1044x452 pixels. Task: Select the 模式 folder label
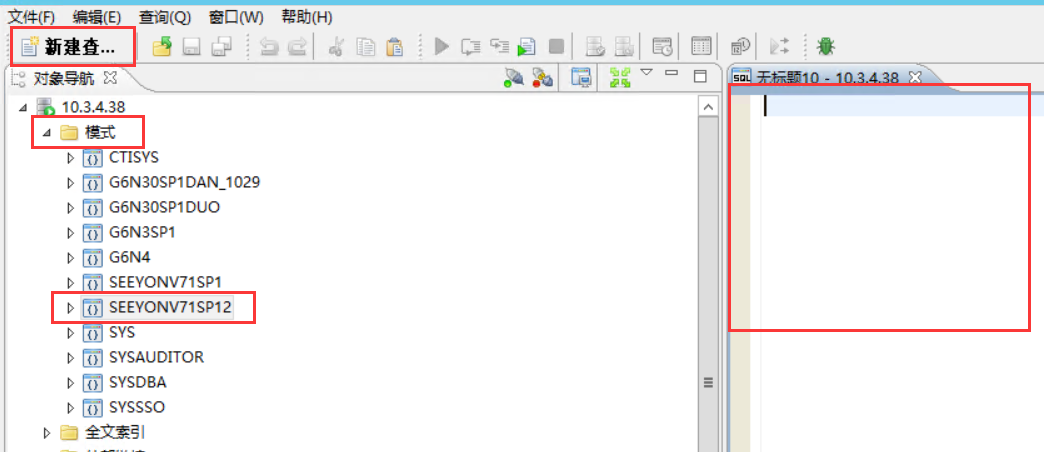pos(101,132)
